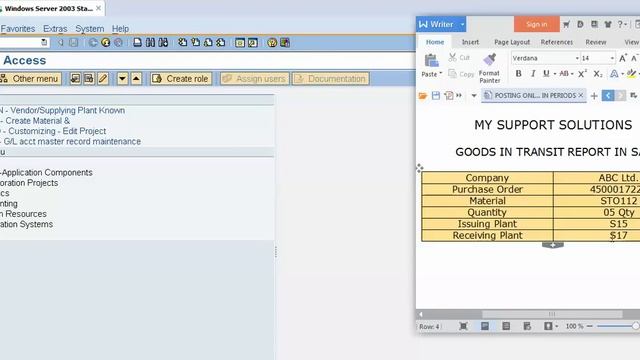
Task: Click the Copy icon in Writer
Action: (452, 73)
